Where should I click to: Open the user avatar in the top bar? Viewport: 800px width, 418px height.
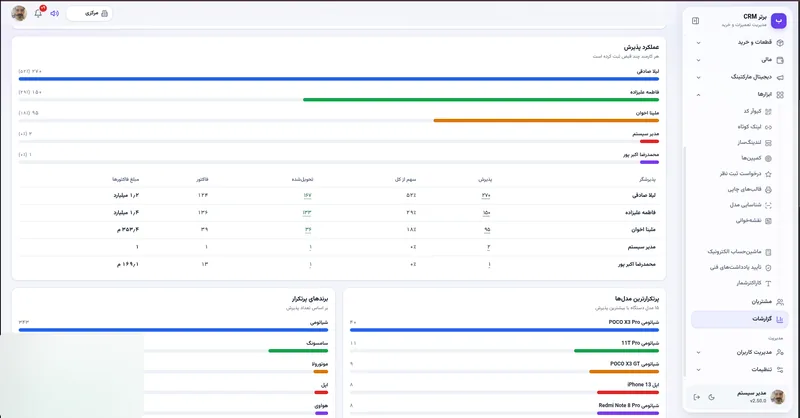click(19, 13)
